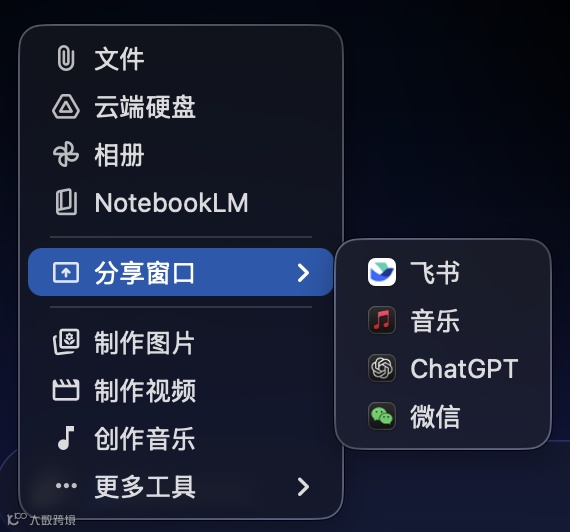This screenshot has width=570, height=532.
Task: Select the 制作视频 text option
Action: pyautogui.click(x=145, y=390)
